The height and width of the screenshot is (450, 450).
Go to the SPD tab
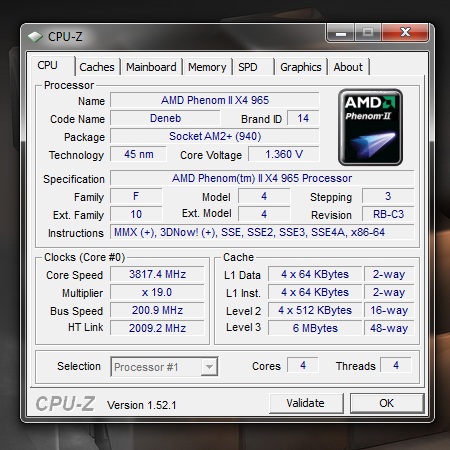coord(254,67)
